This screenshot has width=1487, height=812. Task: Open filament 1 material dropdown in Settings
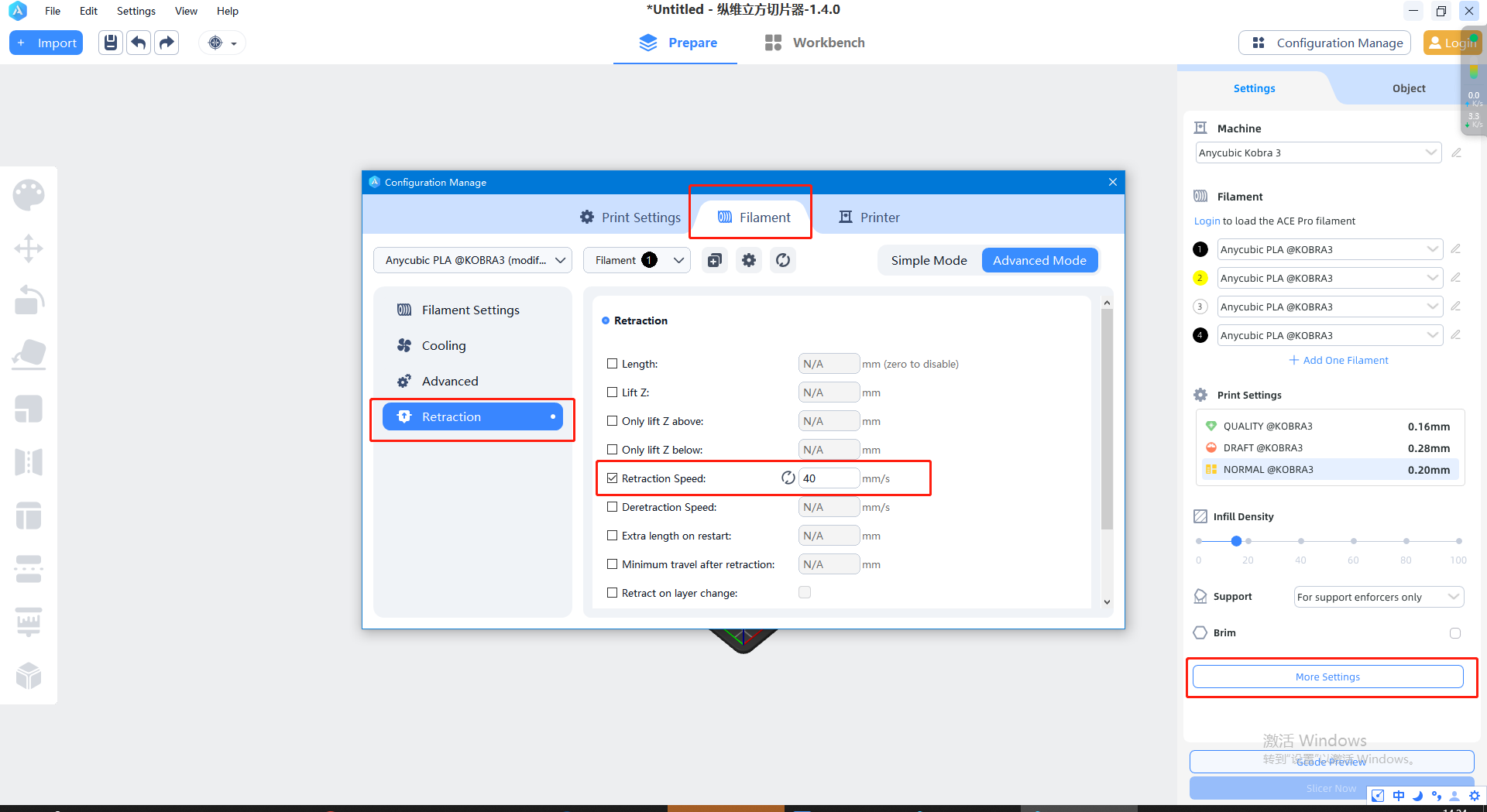[1330, 249]
